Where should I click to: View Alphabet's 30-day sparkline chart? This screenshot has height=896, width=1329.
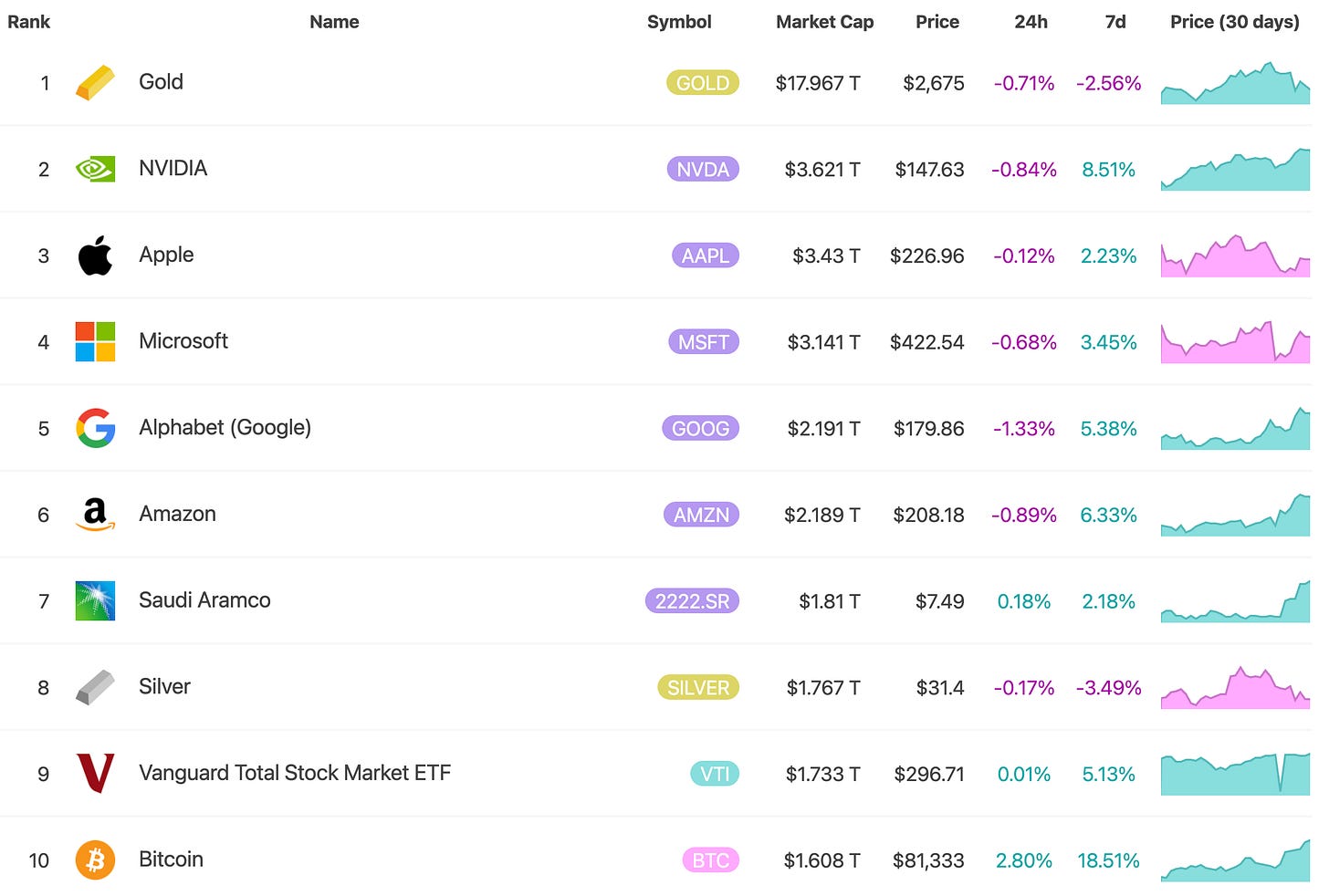click(1235, 428)
